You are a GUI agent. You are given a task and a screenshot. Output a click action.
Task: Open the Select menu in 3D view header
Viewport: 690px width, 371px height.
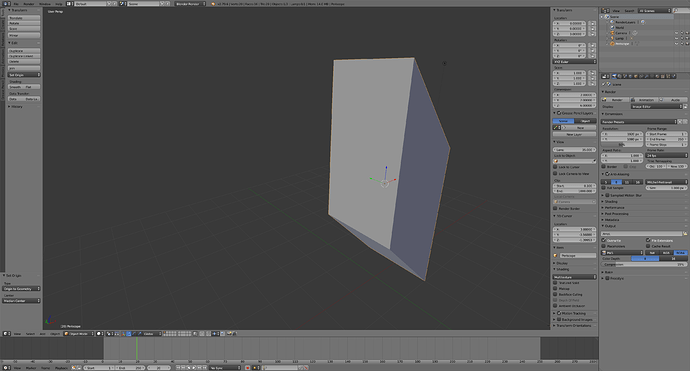[30, 334]
